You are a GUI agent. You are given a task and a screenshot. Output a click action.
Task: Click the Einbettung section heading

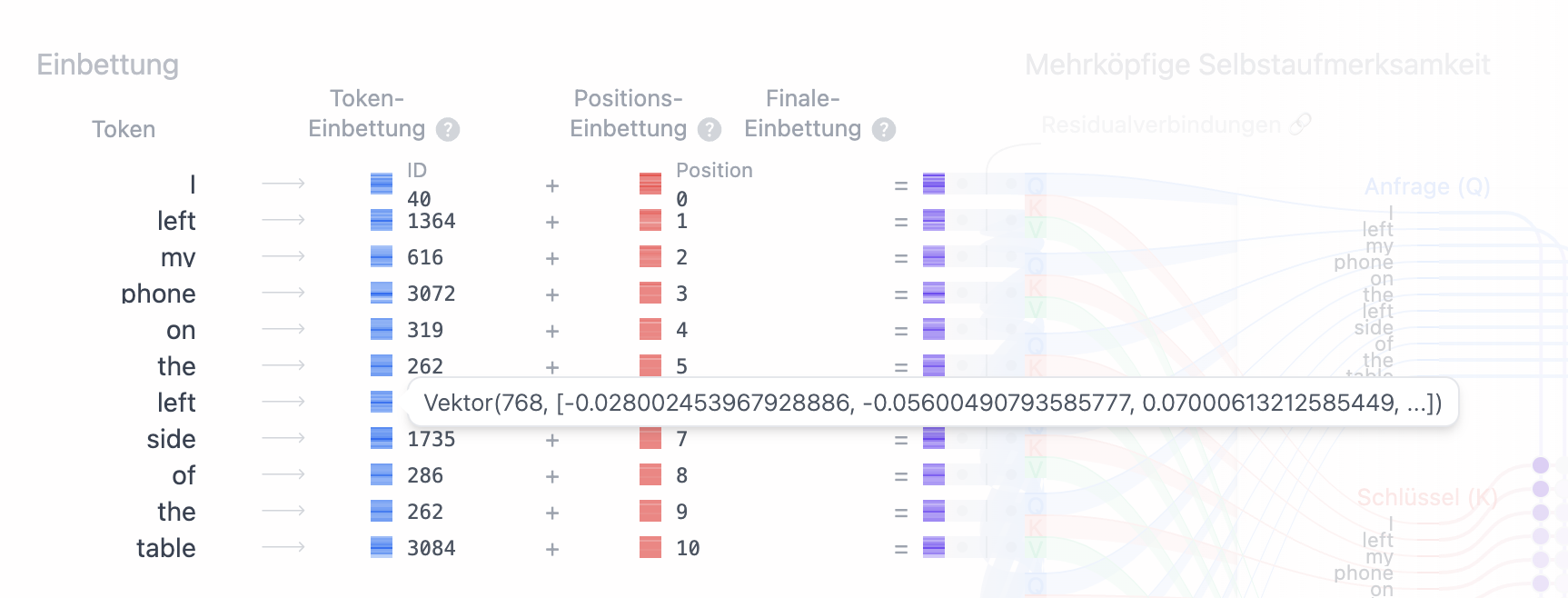pyautogui.click(x=107, y=65)
